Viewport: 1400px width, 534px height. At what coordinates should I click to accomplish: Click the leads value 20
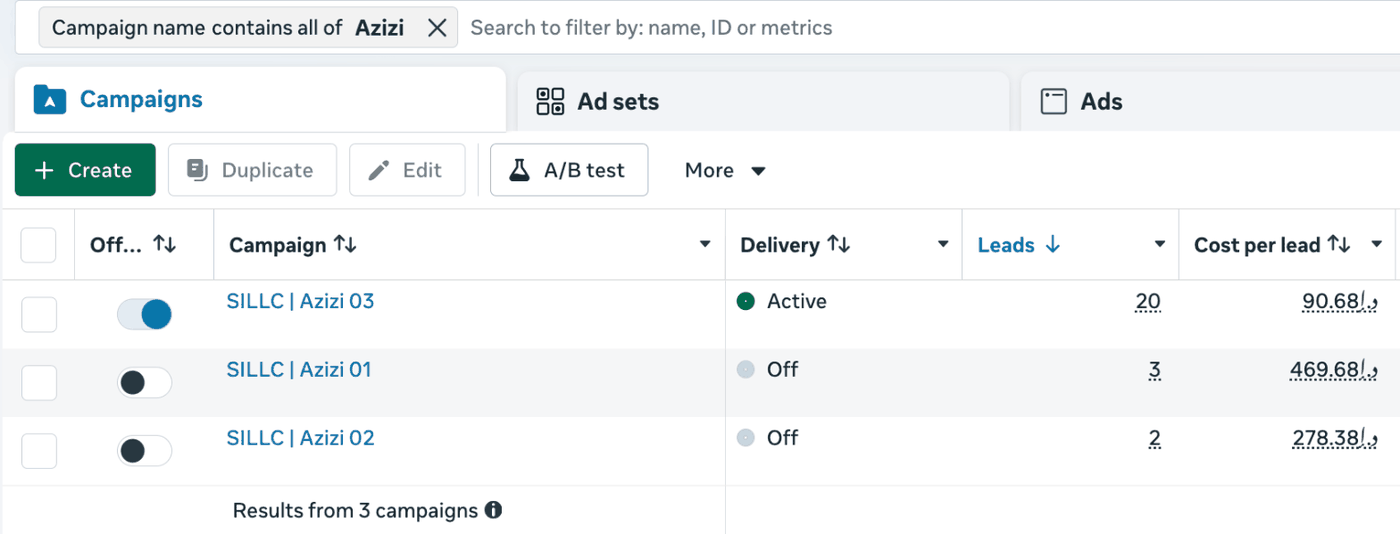pyautogui.click(x=1148, y=302)
